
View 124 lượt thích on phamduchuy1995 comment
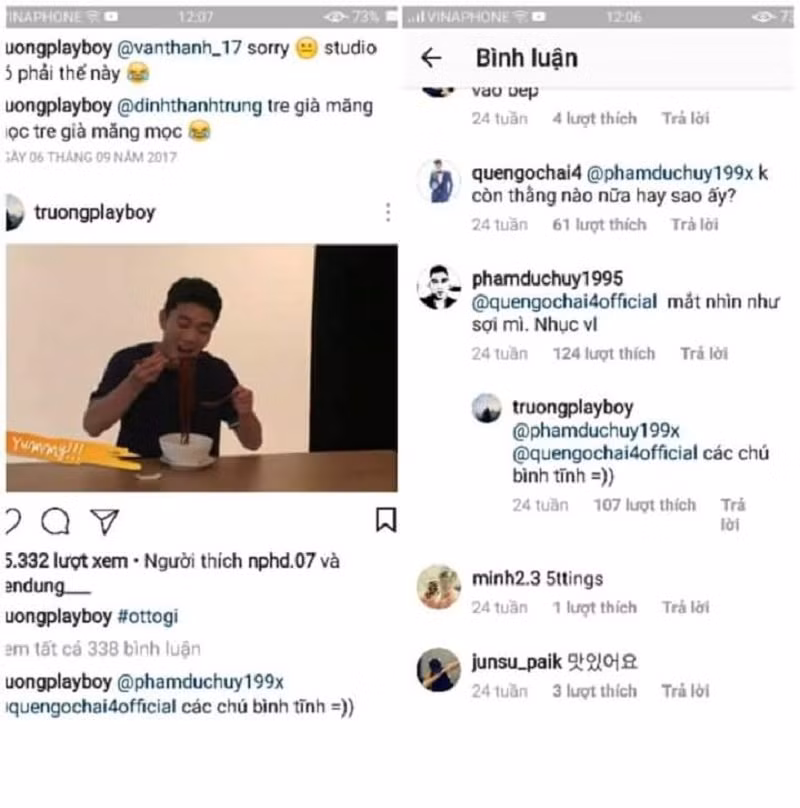point(604,354)
